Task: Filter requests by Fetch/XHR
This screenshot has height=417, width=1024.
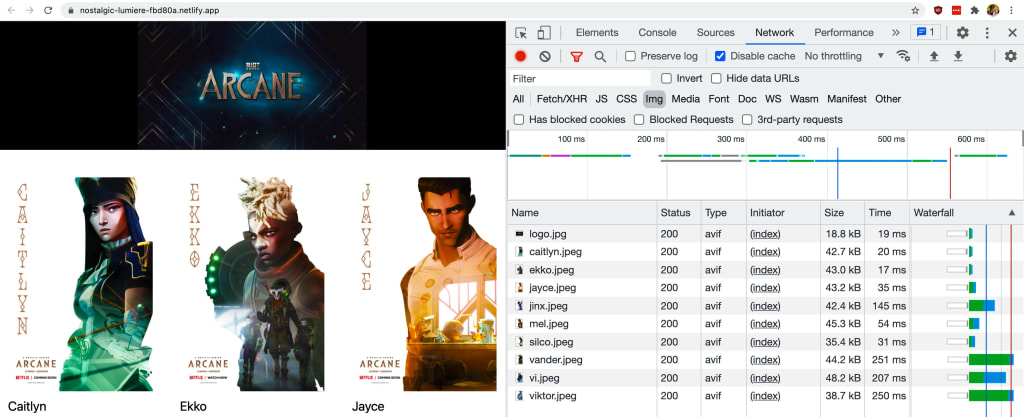Action: coord(562,99)
